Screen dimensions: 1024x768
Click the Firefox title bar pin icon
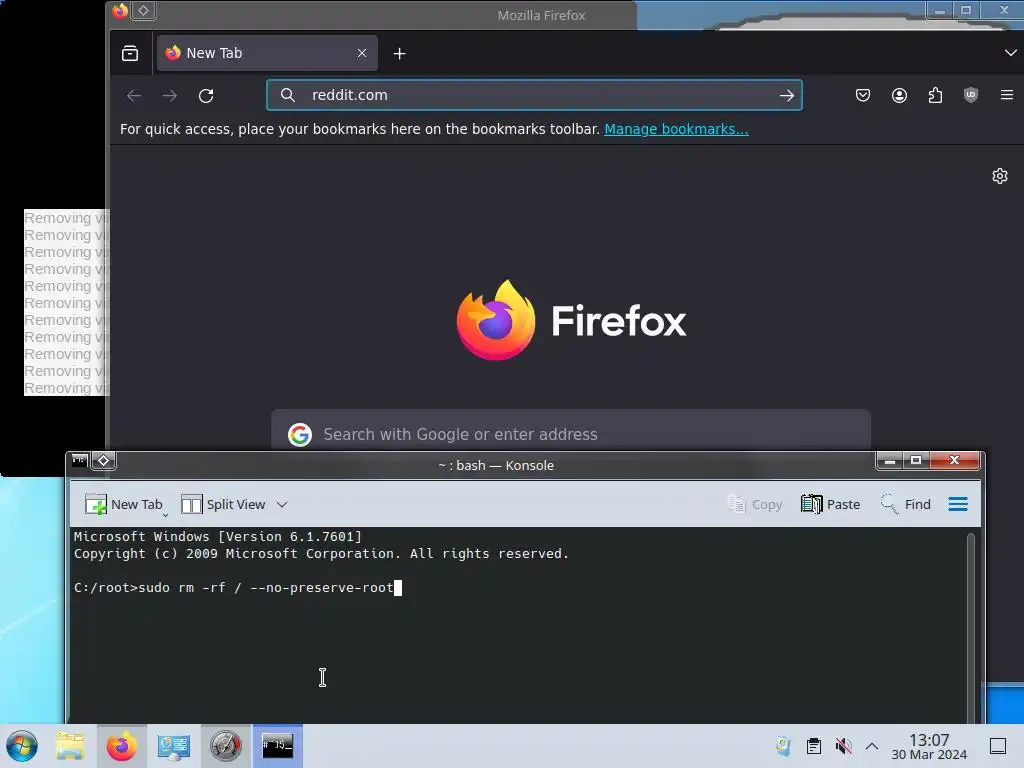pyautogui.click(x=144, y=10)
